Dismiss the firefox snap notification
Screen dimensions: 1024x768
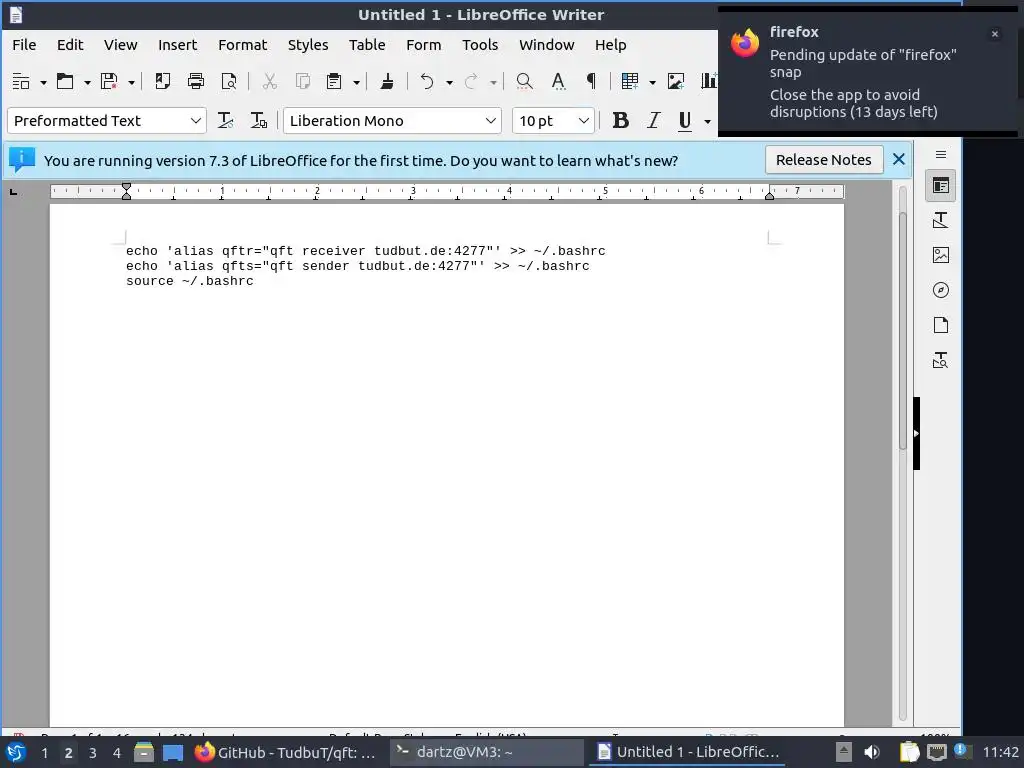[995, 34]
